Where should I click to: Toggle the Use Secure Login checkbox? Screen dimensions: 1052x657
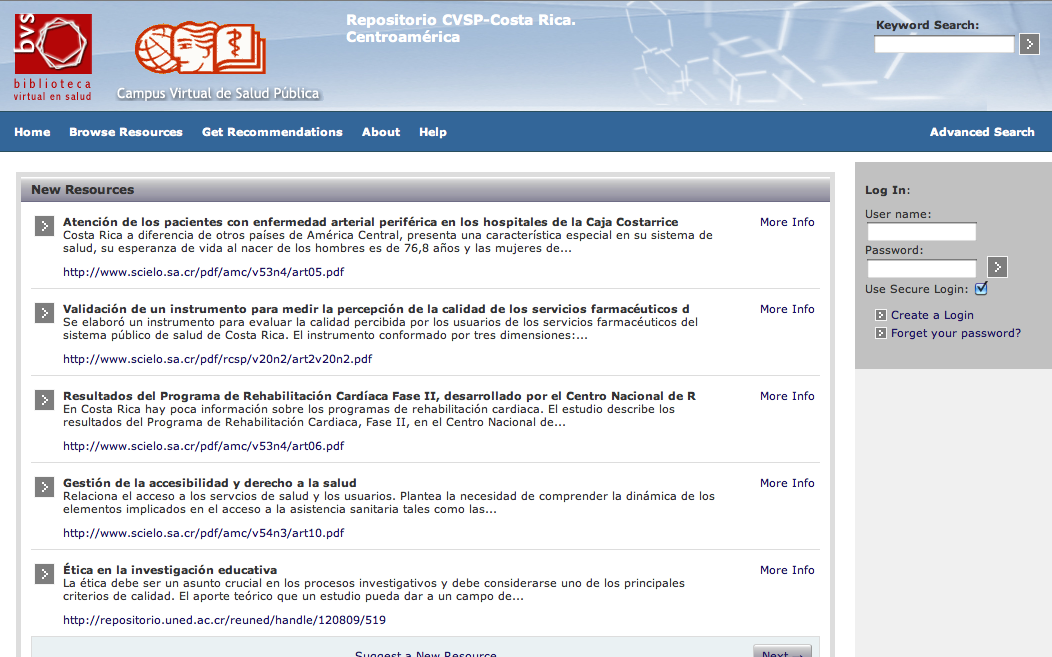coord(981,289)
